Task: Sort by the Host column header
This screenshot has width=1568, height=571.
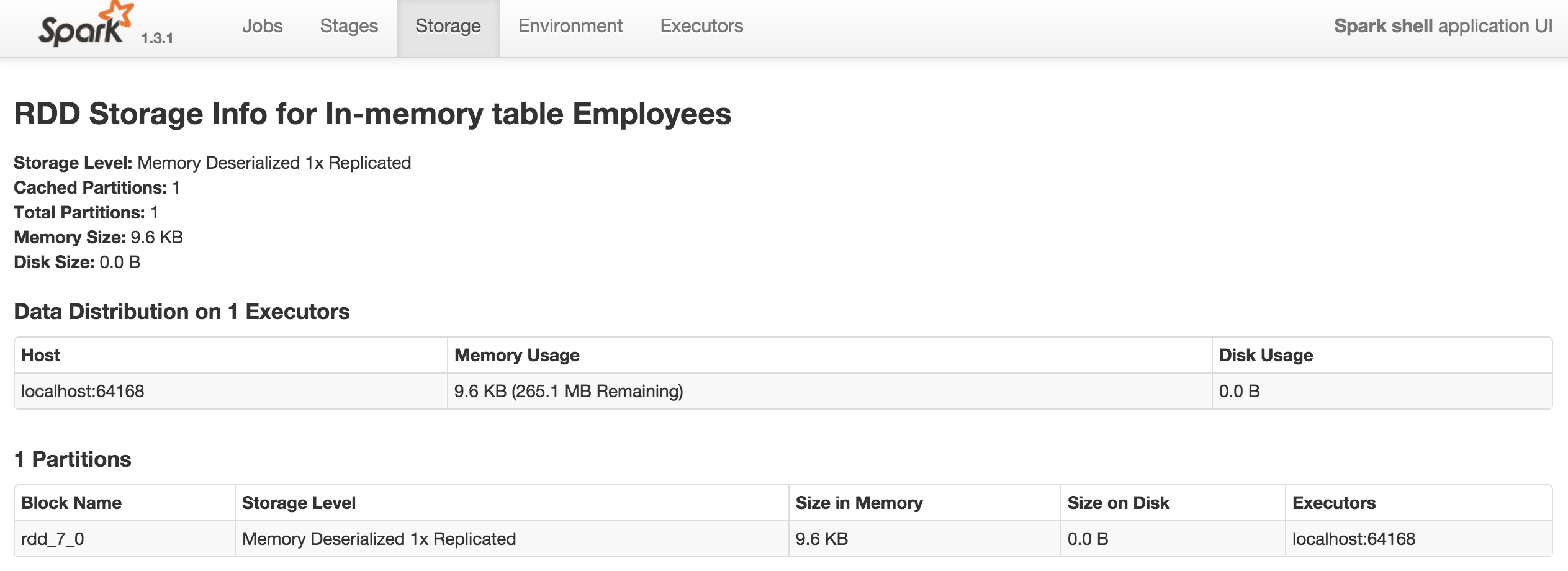Action: [41, 355]
